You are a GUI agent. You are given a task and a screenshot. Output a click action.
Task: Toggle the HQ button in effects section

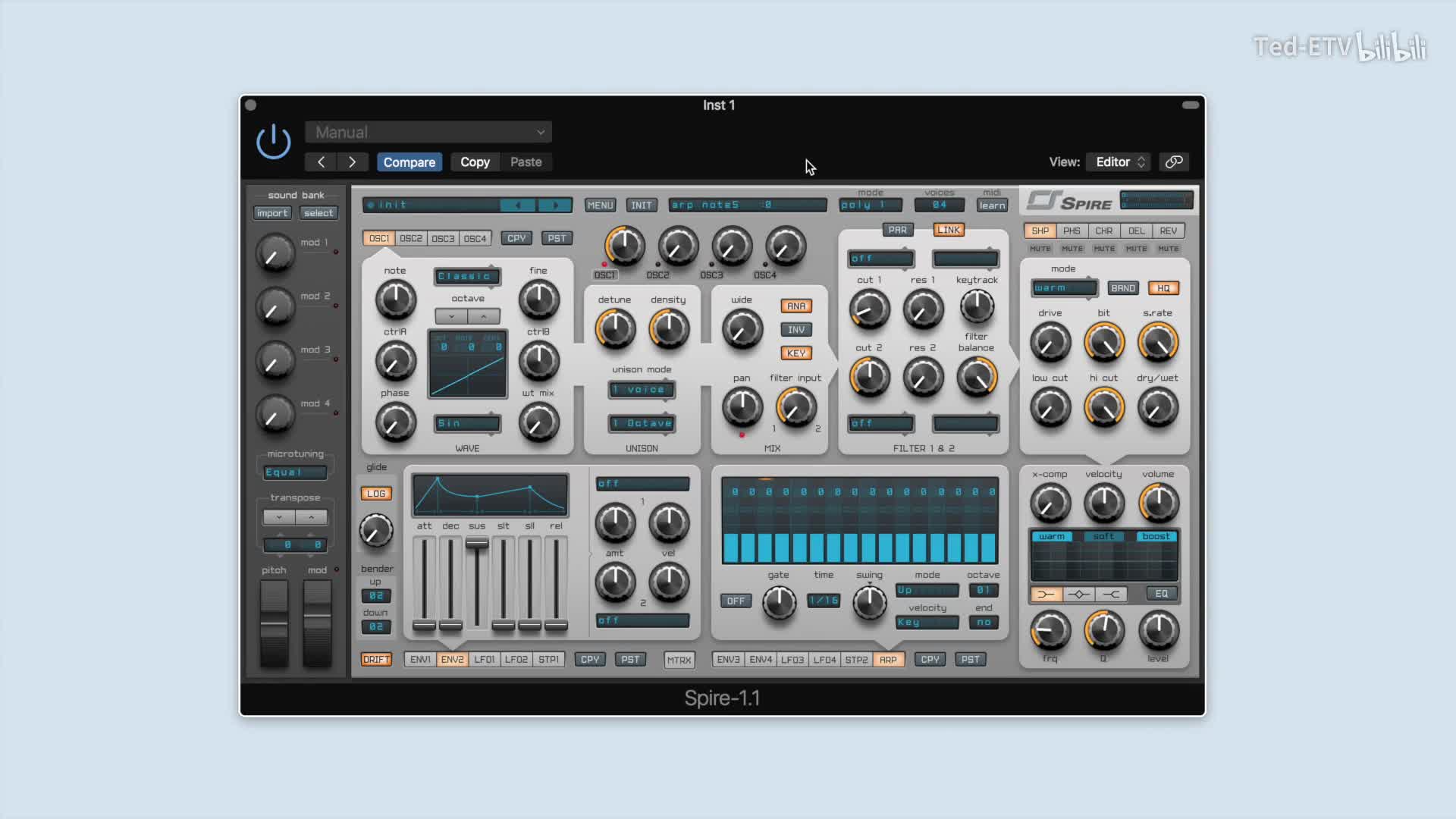click(x=1163, y=288)
